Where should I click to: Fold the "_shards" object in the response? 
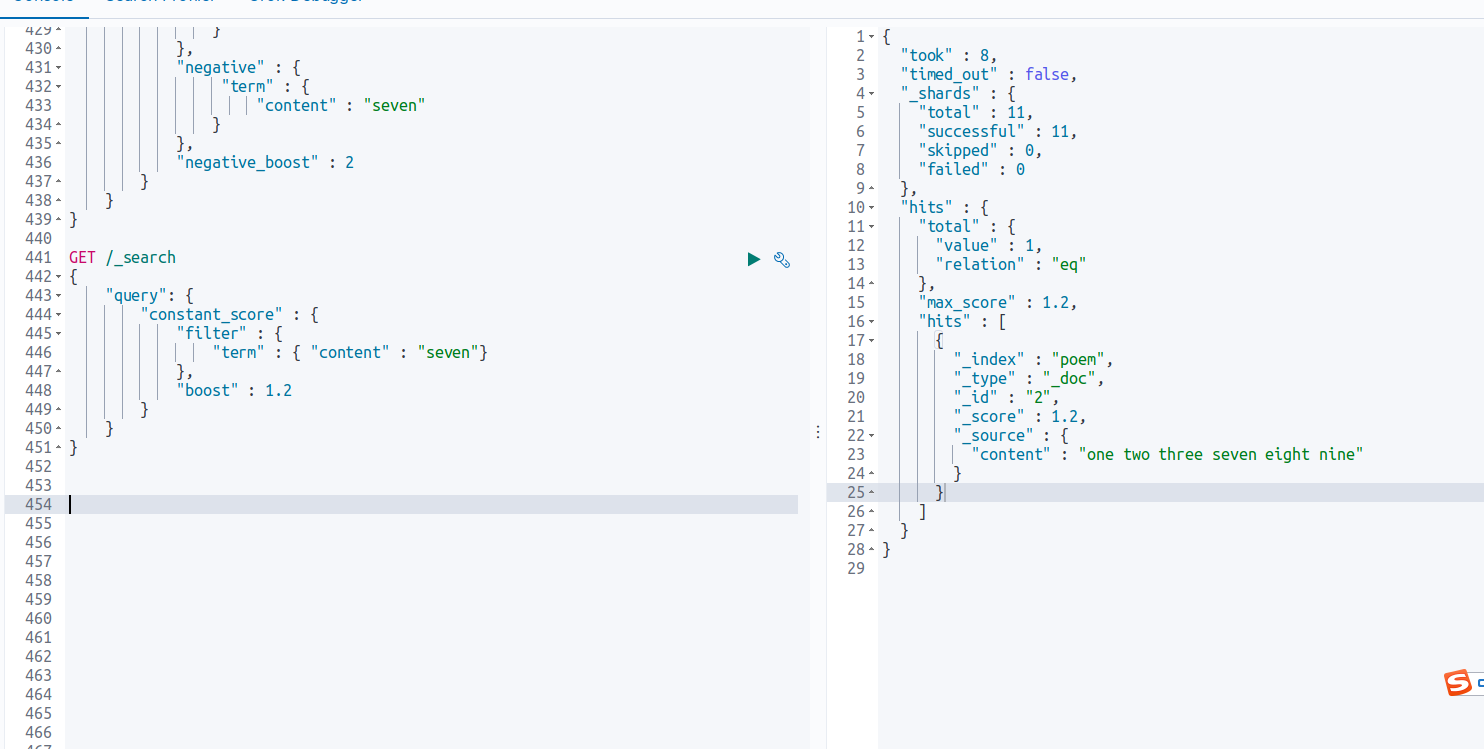click(x=872, y=94)
